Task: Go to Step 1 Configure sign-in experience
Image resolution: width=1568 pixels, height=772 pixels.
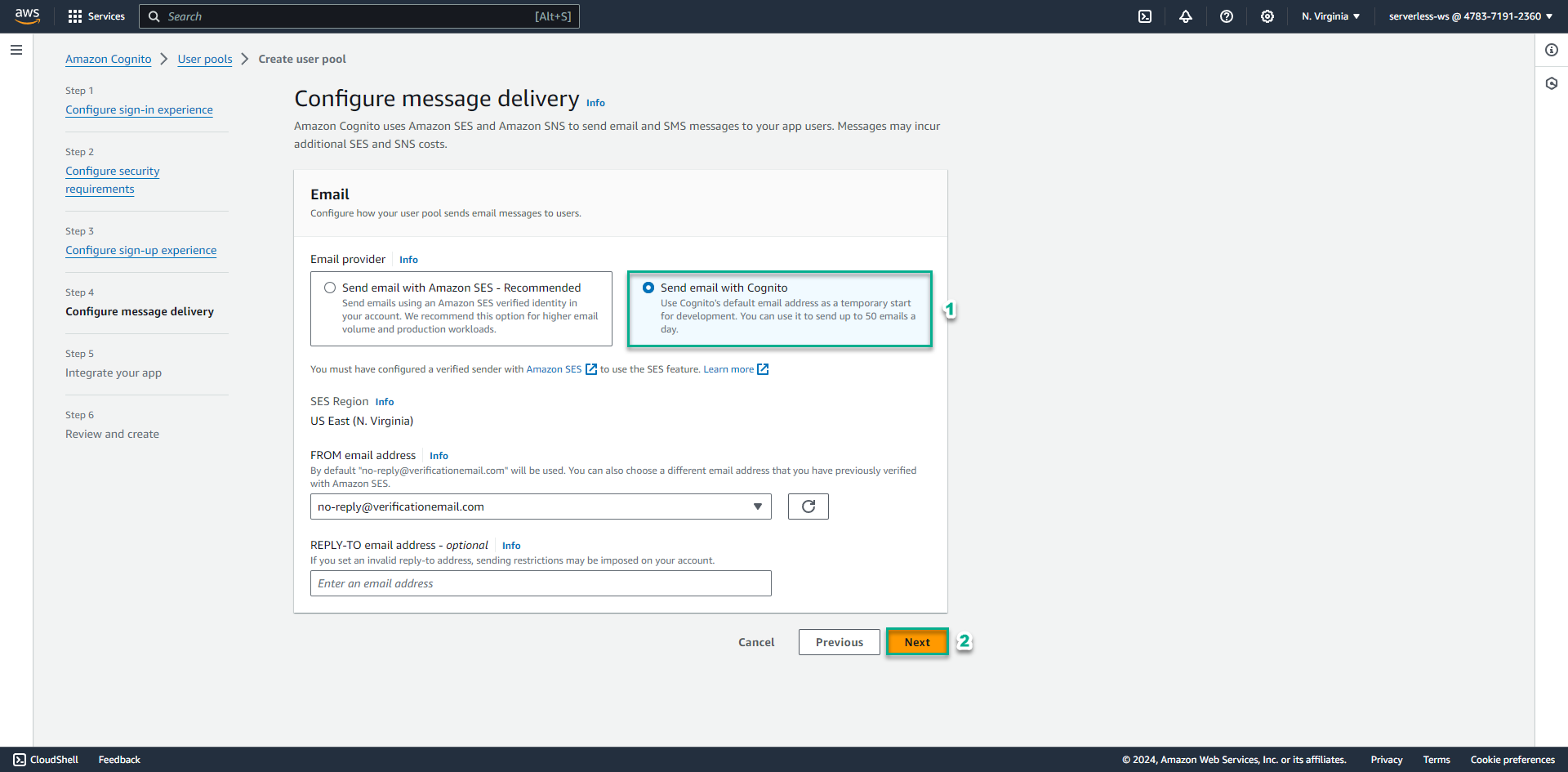Action: point(139,109)
